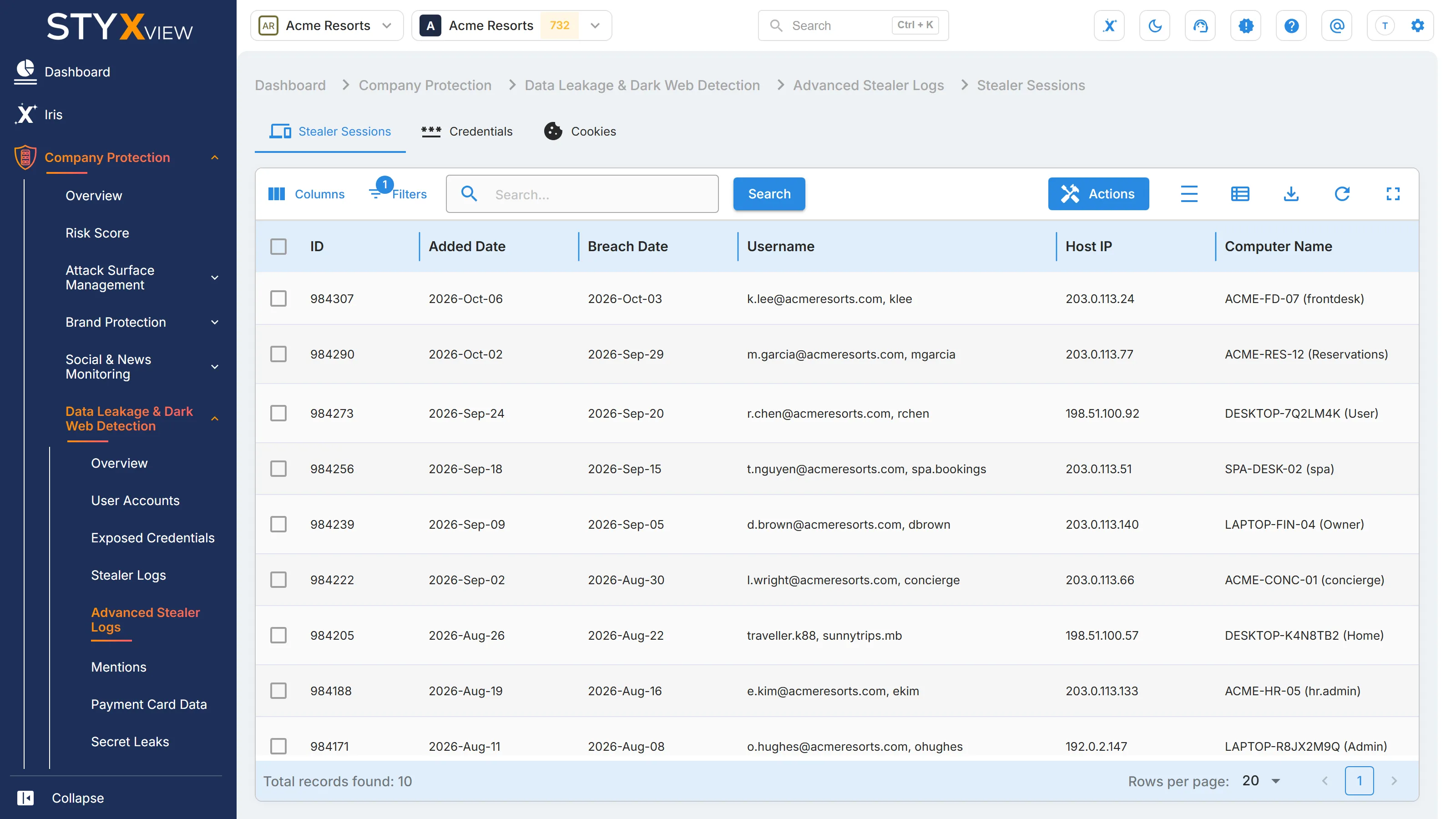Screen dimensions: 1456x819
Task: Check the row for ID 984188
Action: tap(278, 691)
